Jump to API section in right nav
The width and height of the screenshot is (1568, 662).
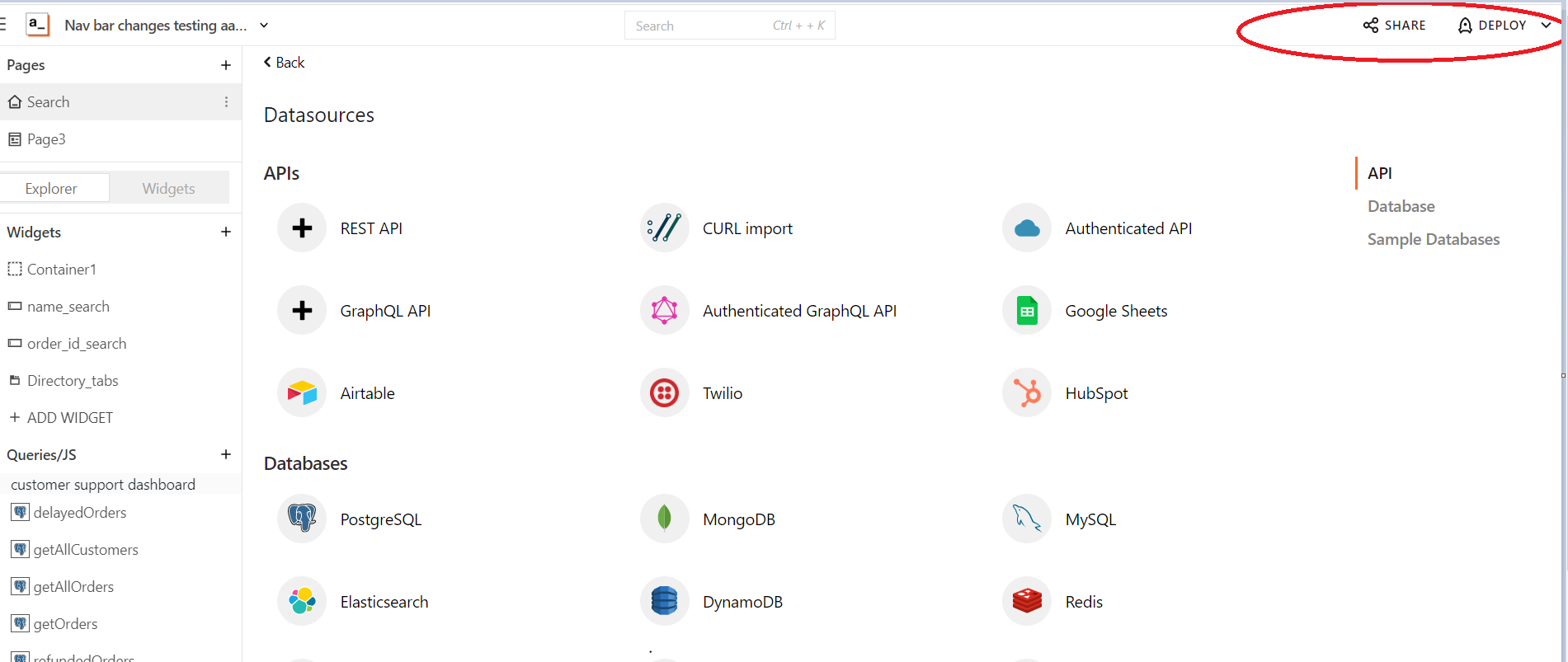pos(1380,173)
